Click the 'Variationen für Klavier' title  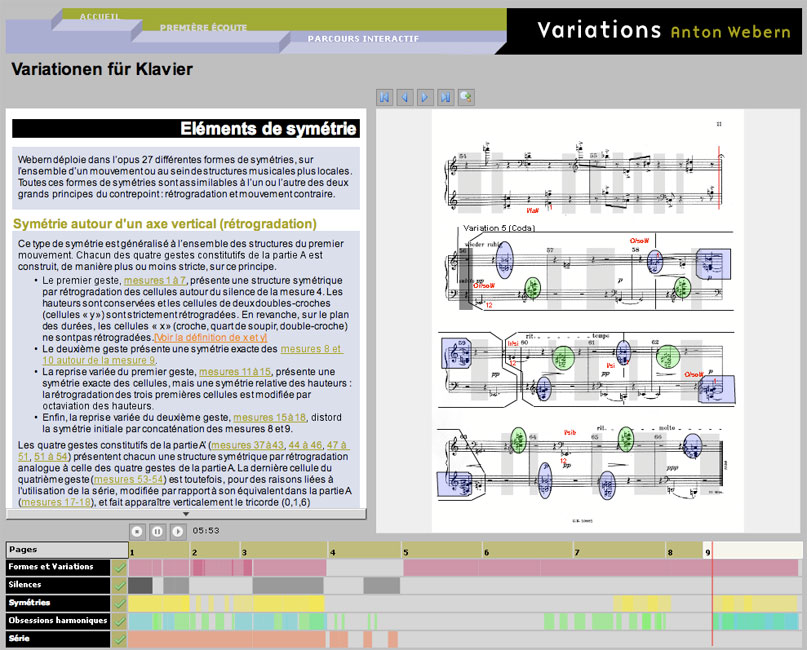[x=102, y=69]
